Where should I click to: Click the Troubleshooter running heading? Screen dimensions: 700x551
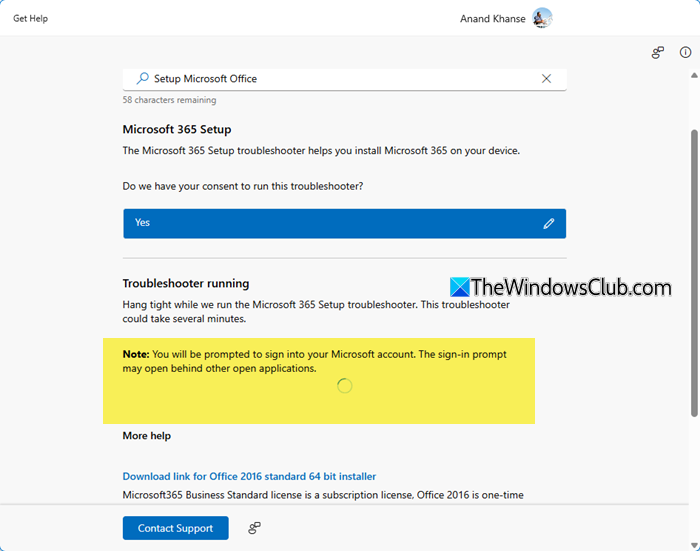[x=186, y=284]
